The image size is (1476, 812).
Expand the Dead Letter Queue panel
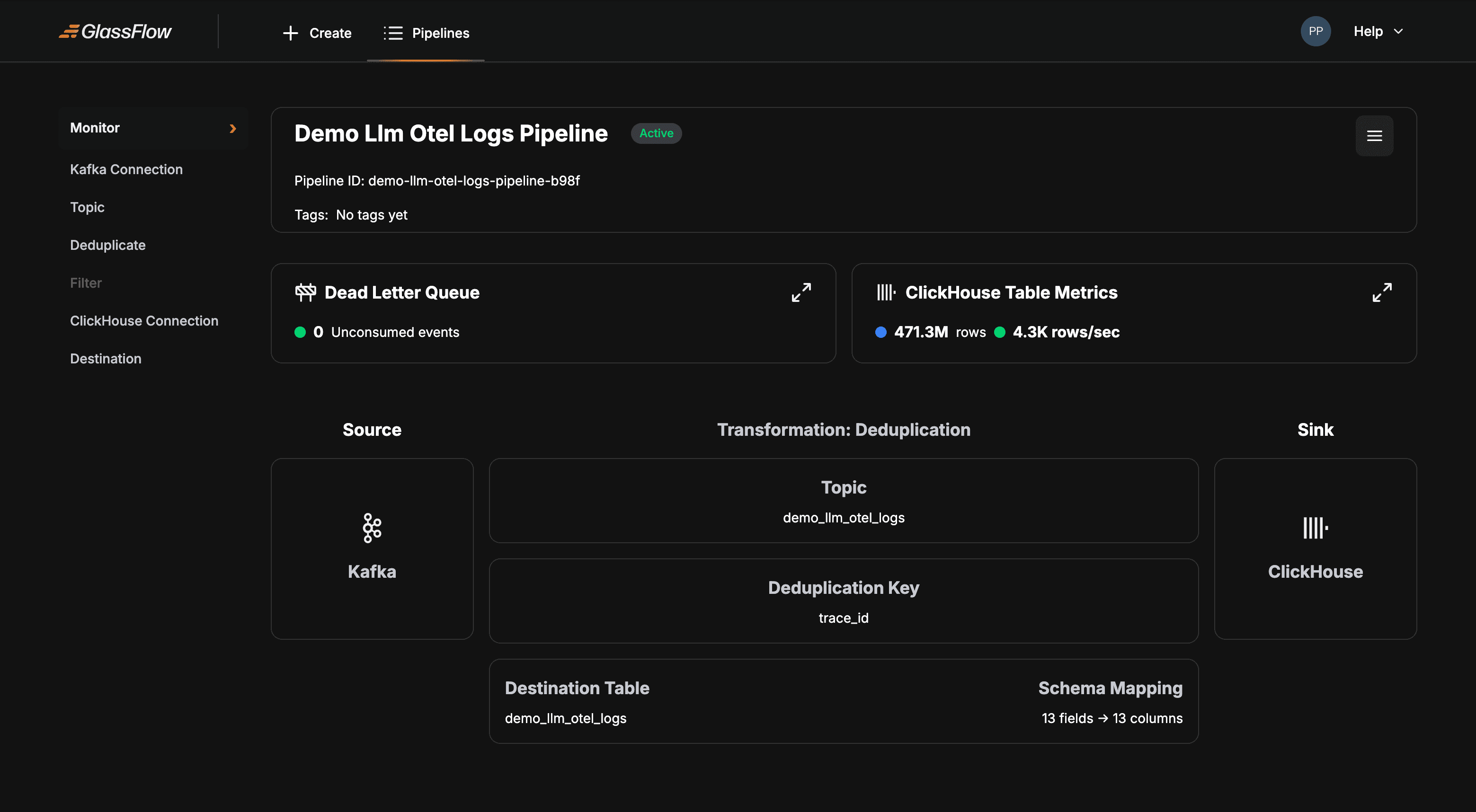point(801,292)
